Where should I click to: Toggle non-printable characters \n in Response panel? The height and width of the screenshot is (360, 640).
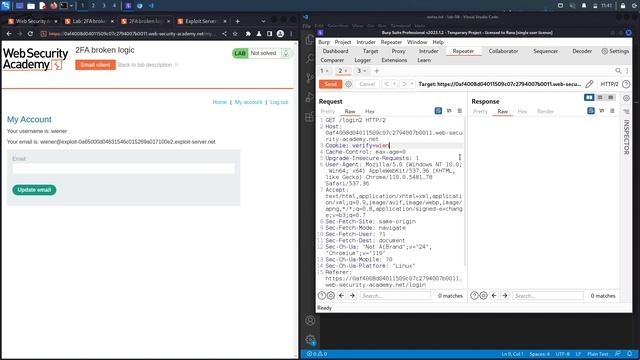click(602, 111)
